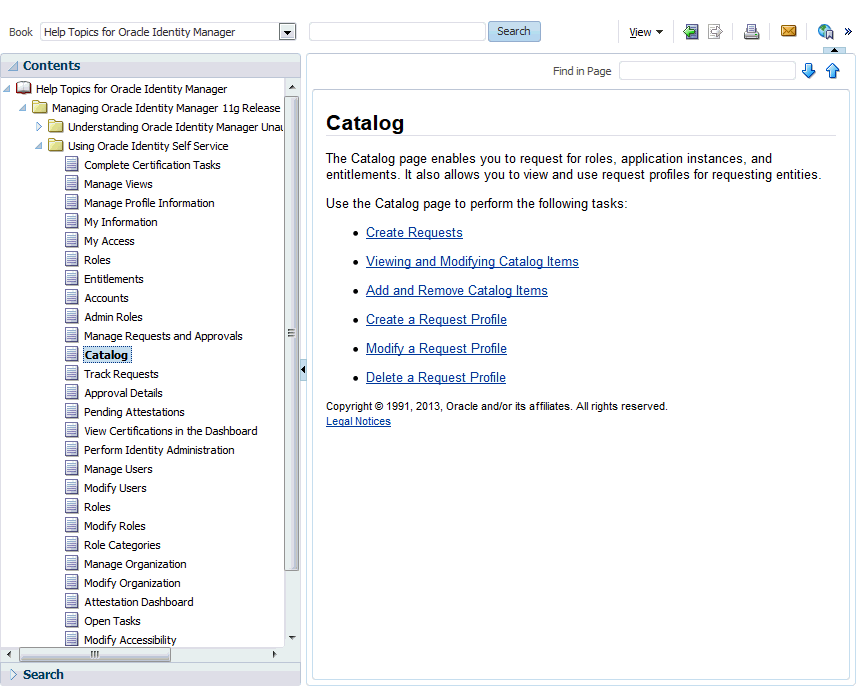The width and height of the screenshot is (856, 686).
Task: Click the Contents pane vertical scrollbar thumb
Action: click(x=292, y=333)
